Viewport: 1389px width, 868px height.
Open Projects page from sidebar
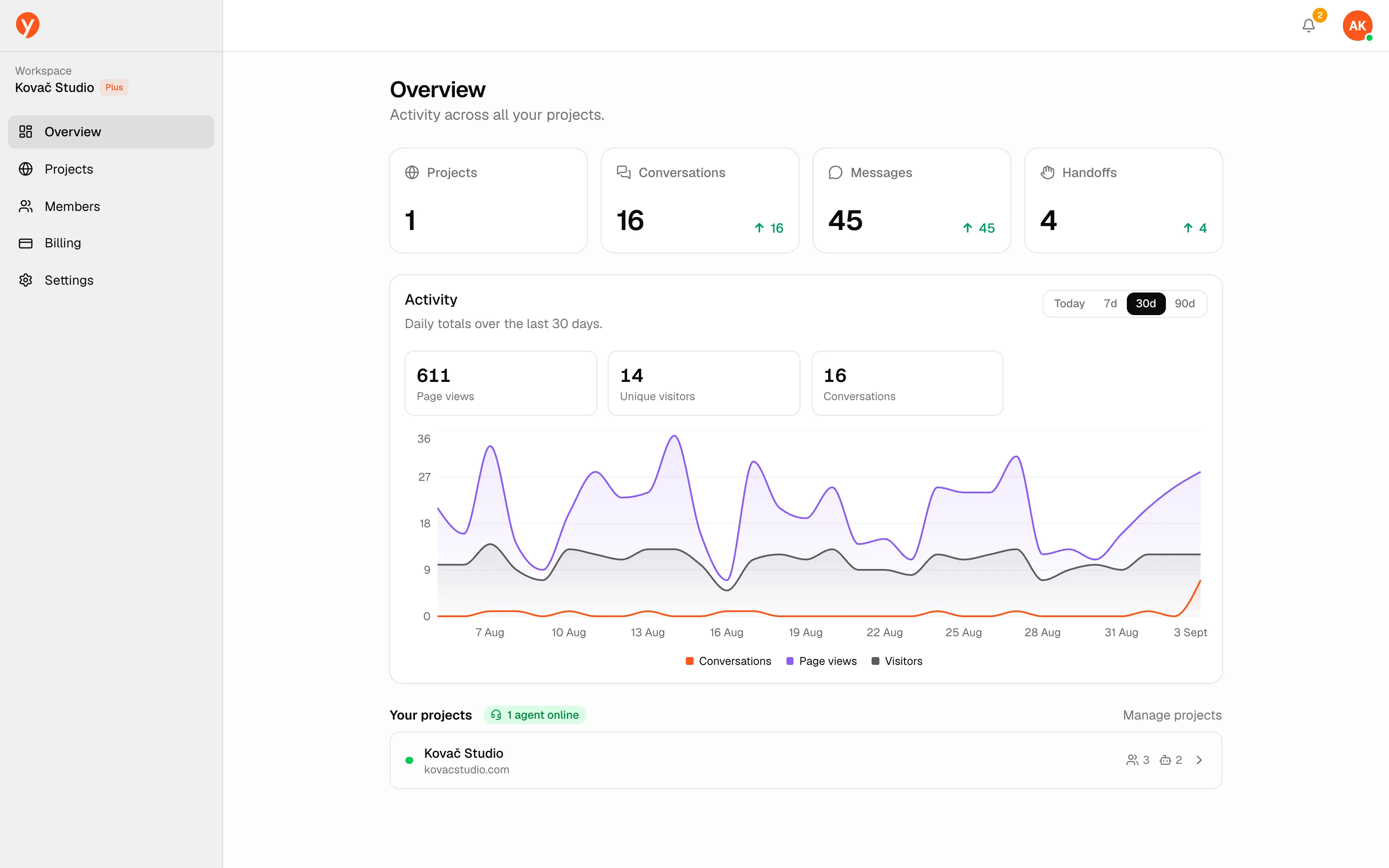point(111,169)
